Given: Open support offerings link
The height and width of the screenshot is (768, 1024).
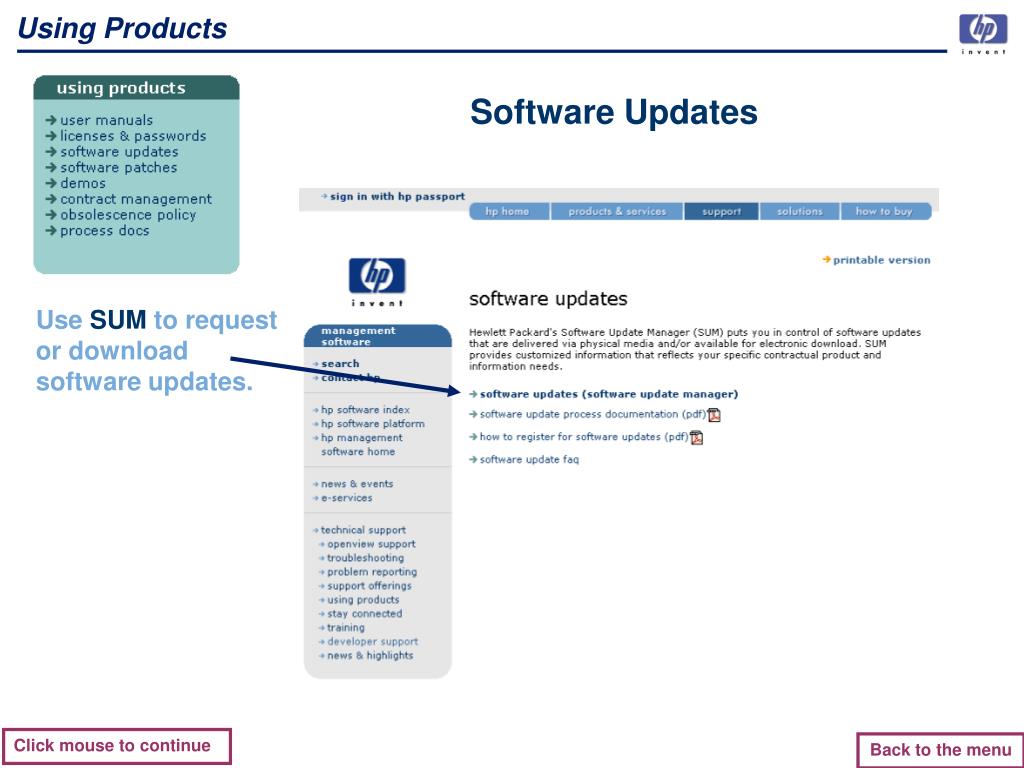Looking at the screenshot, I should click(x=369, y=586).
